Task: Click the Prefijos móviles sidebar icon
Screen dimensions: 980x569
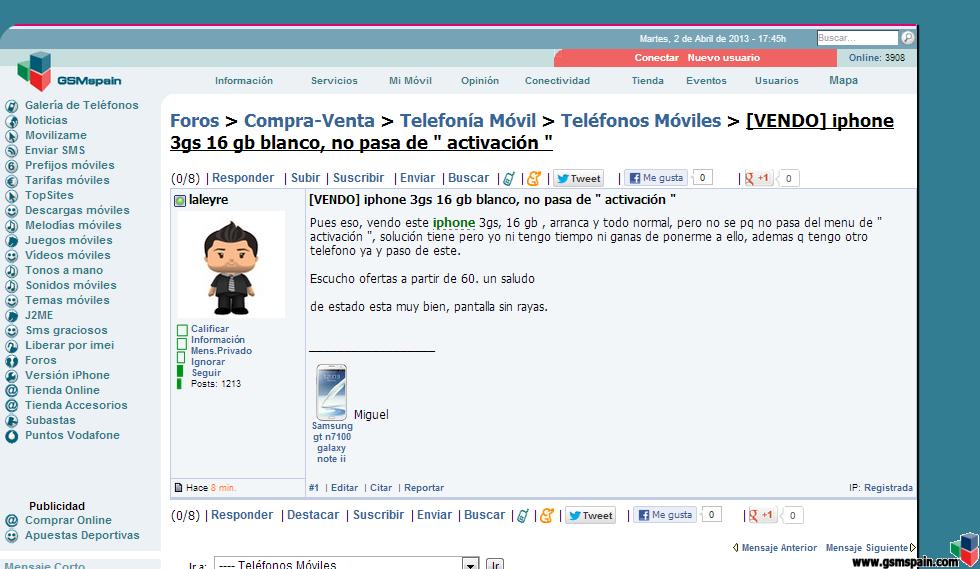Action: (x=11, y=166)
